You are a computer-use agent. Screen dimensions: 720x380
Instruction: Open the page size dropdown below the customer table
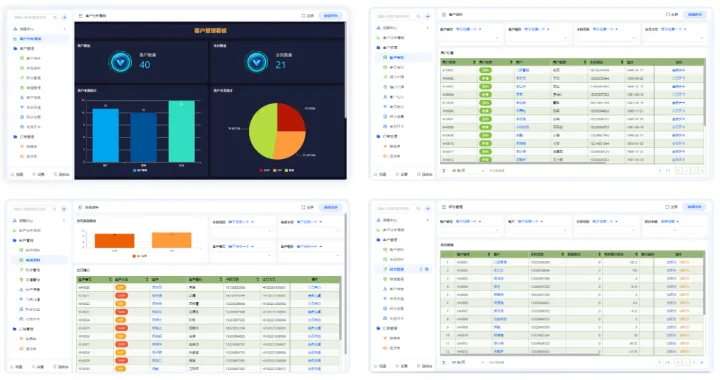pyautogui.click(x=467, y=170)
